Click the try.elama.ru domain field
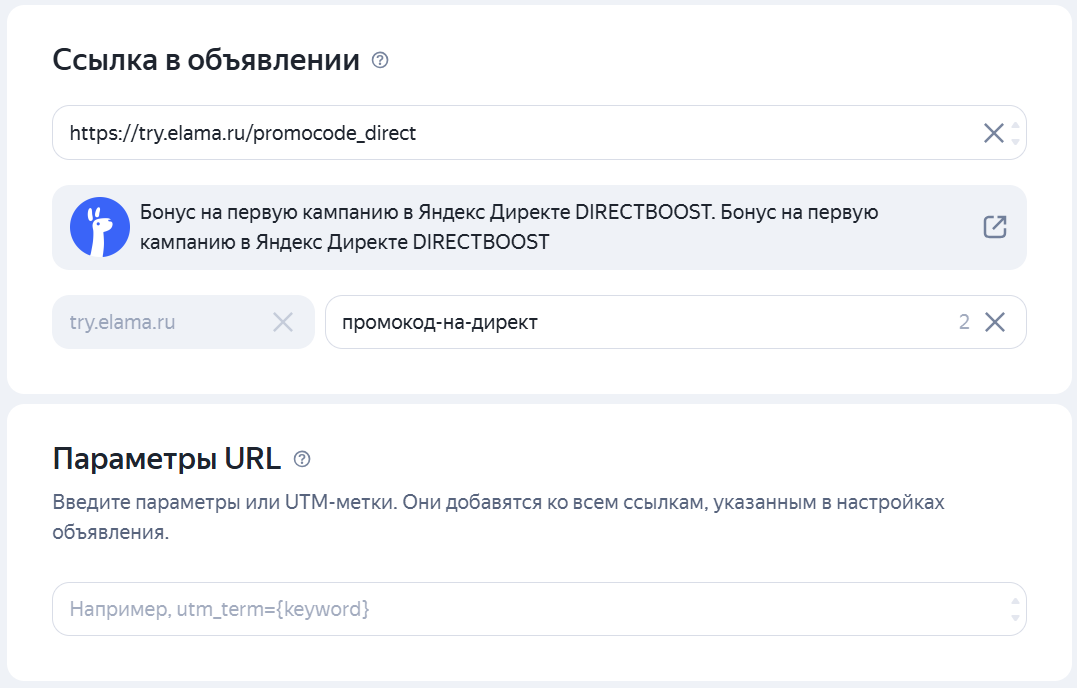The image size is (1077, 688). point(183,322)
